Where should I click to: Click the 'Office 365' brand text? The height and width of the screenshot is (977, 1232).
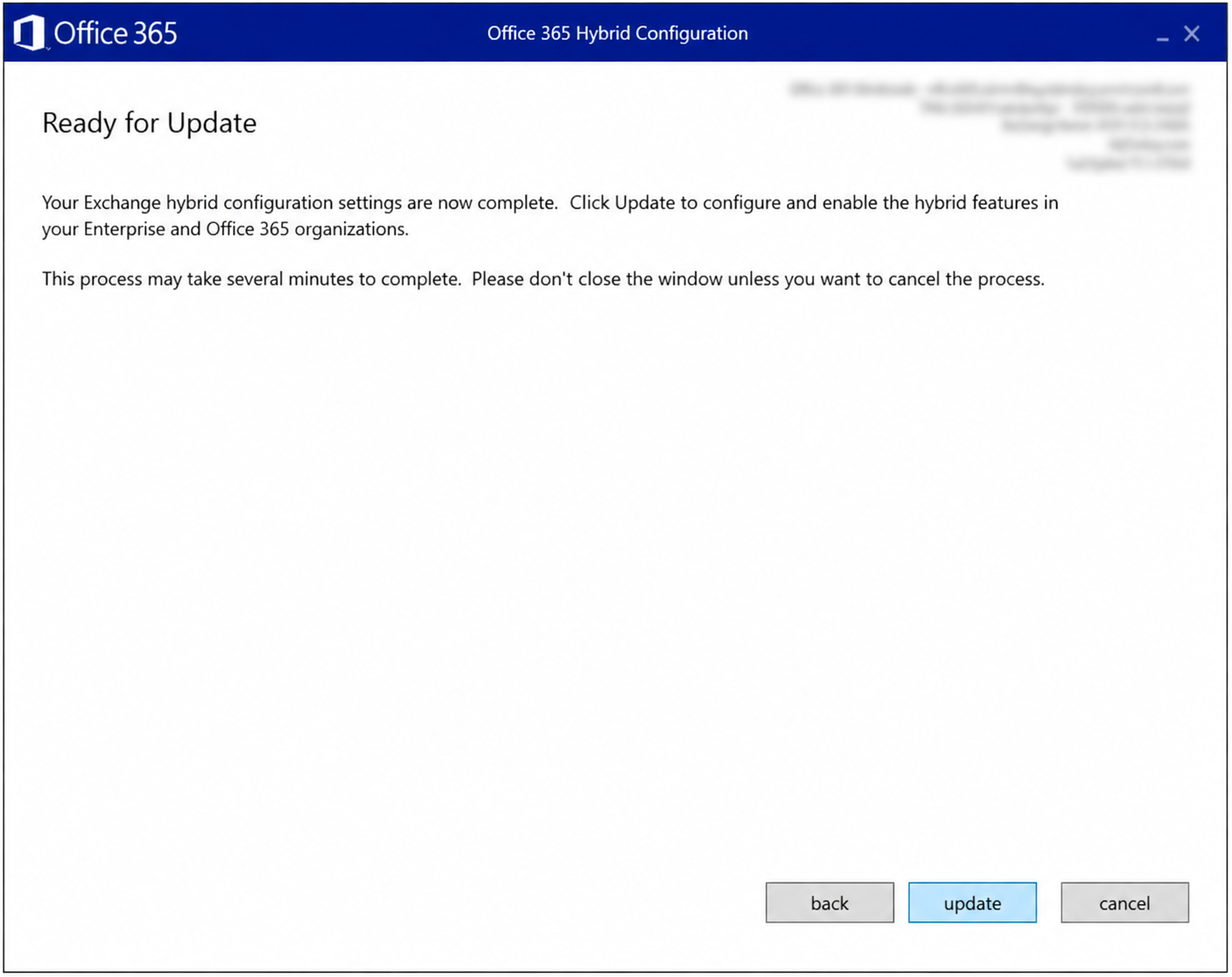[115, 33]
